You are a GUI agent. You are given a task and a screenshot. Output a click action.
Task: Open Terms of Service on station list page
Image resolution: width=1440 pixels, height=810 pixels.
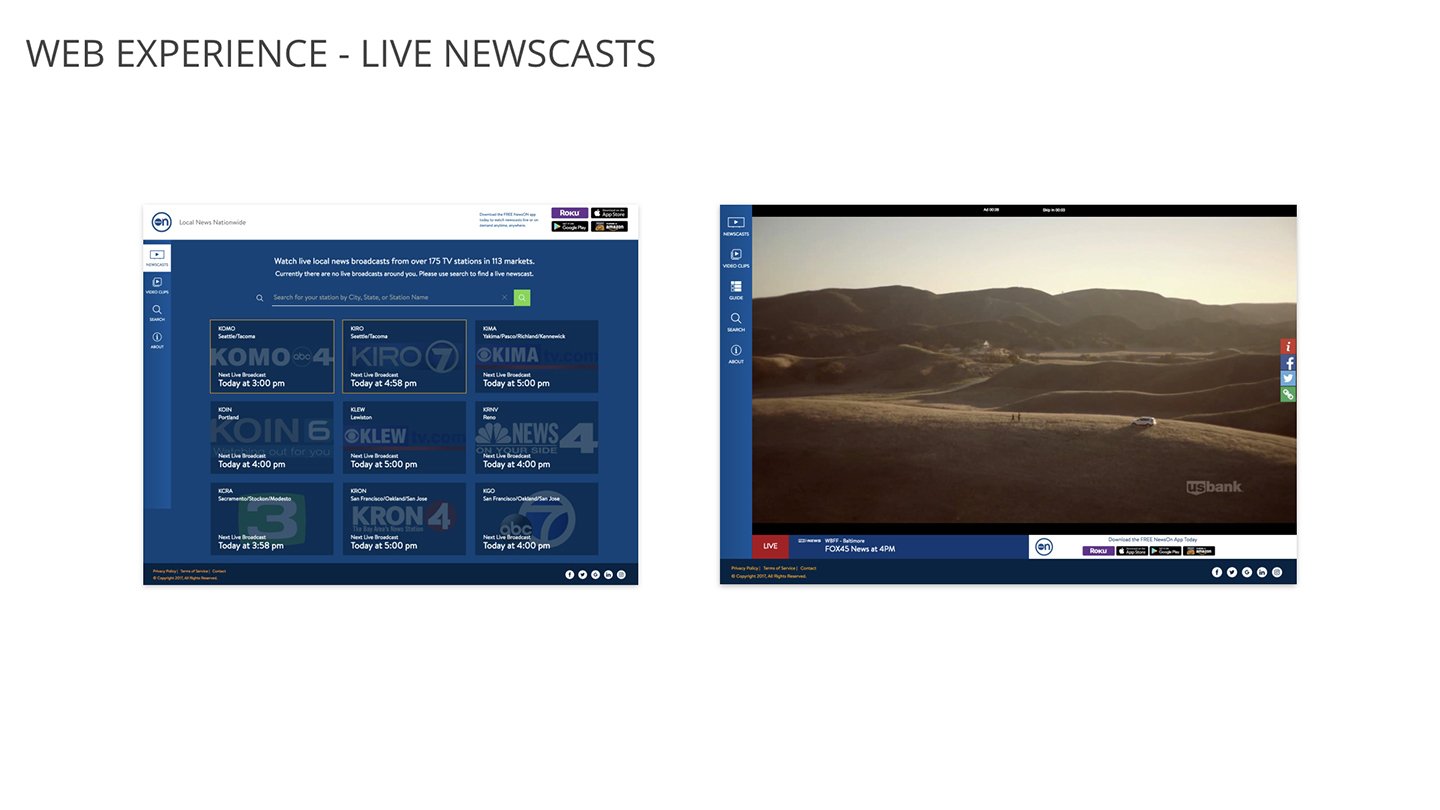tap(194, 571)
